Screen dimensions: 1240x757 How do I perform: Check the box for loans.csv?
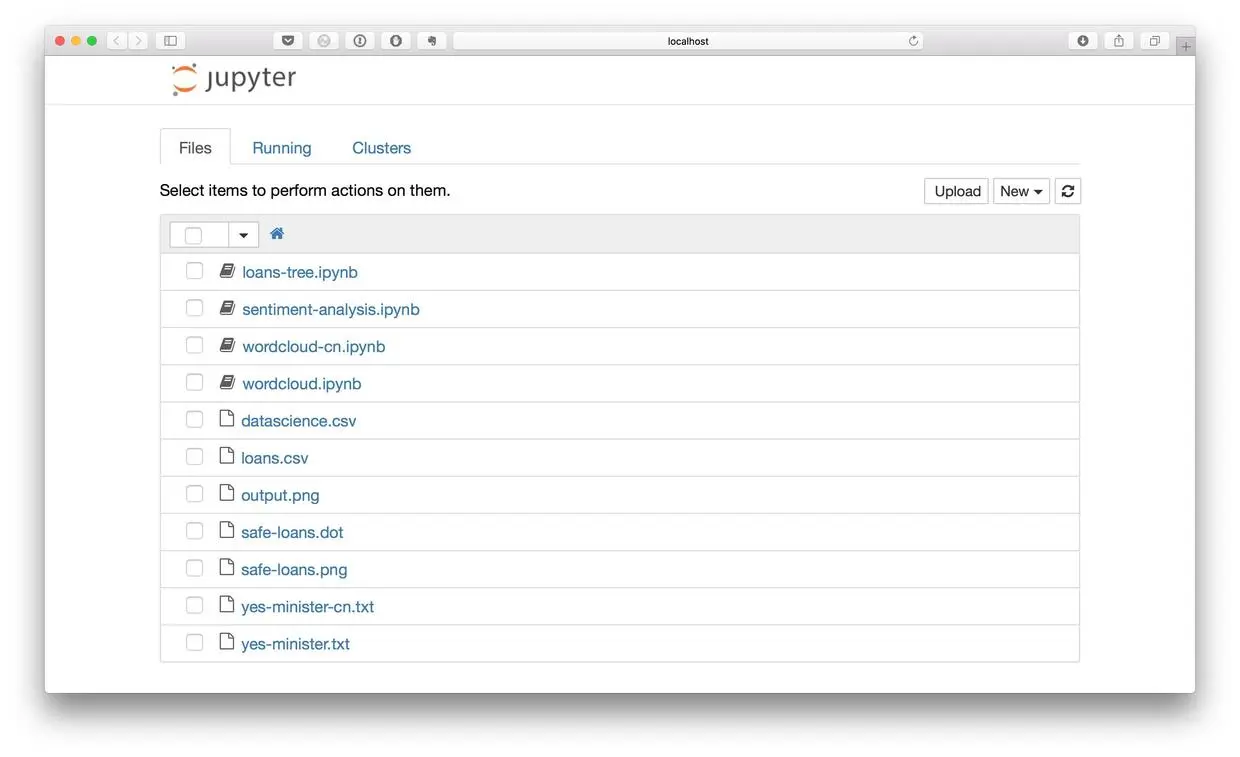(x=194, y=456)
